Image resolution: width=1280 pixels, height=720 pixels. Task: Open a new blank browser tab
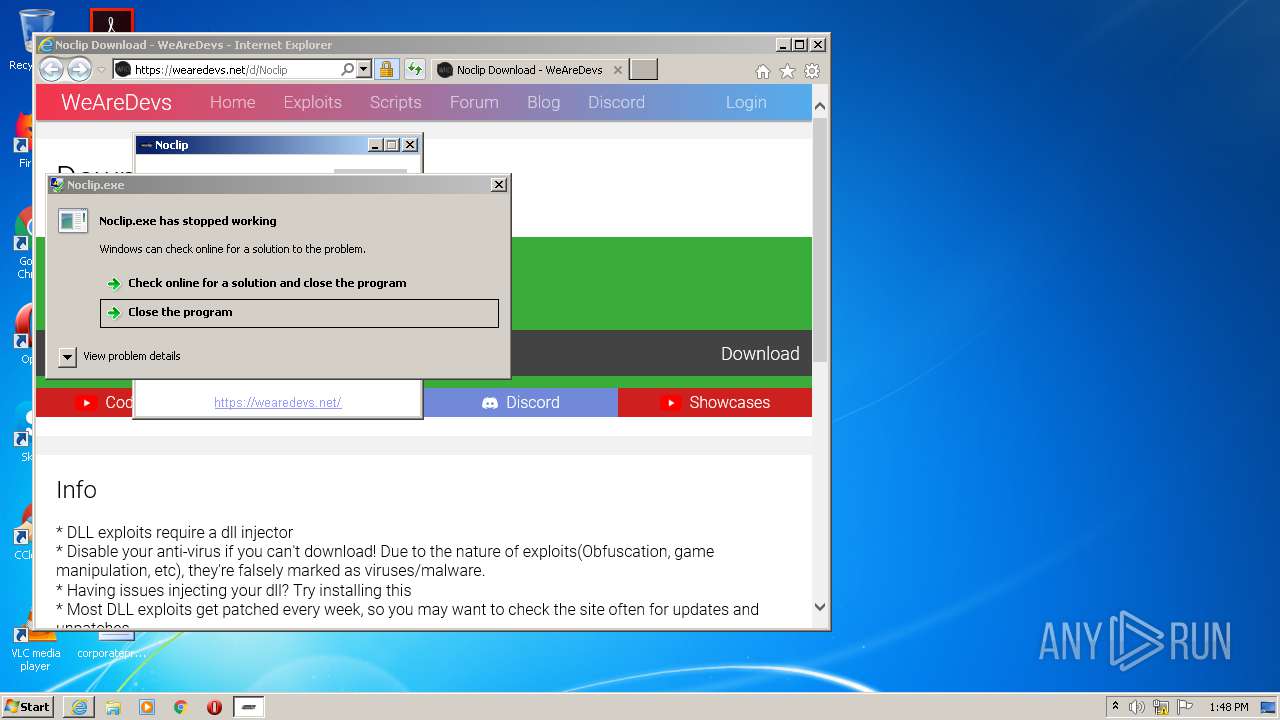coord(643,70)
